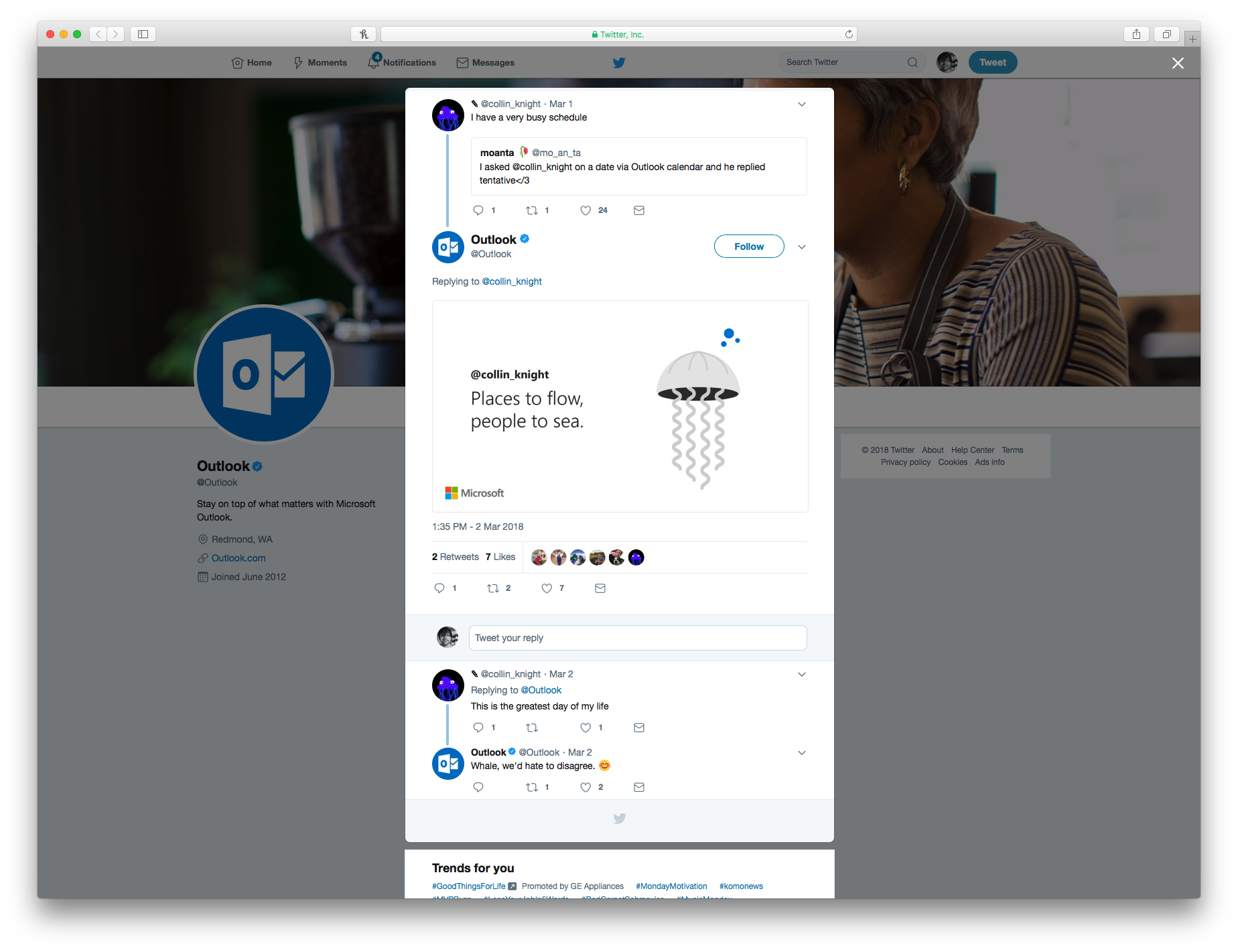
Task: Like the Outlook jellyfish tweet
Action: click(547, 588)
